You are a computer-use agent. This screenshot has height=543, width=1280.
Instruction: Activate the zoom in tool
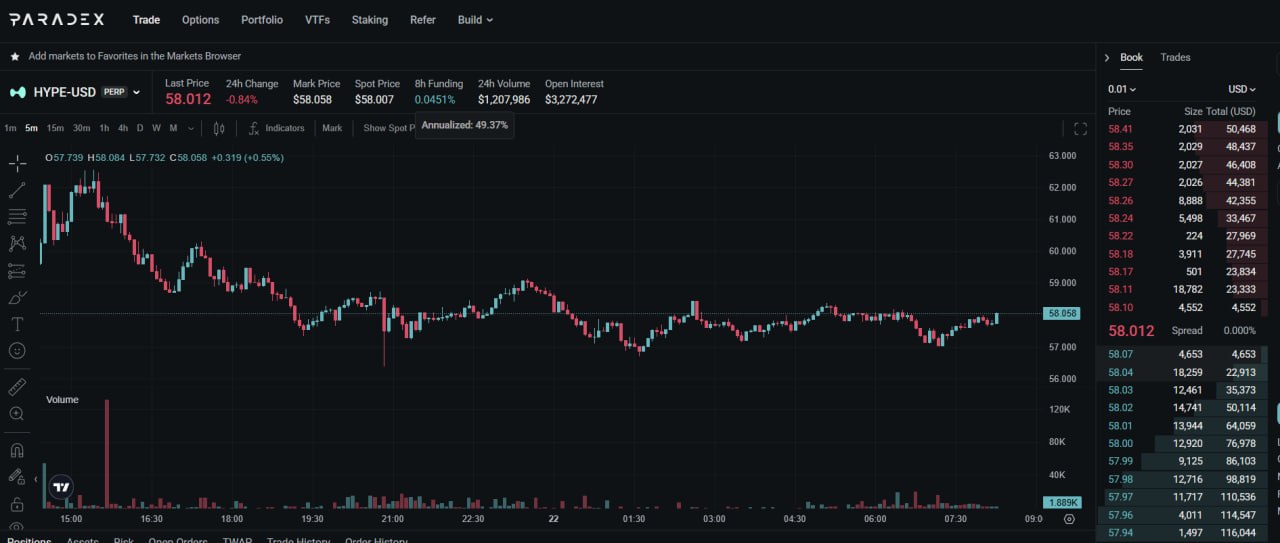pos(17,413)
